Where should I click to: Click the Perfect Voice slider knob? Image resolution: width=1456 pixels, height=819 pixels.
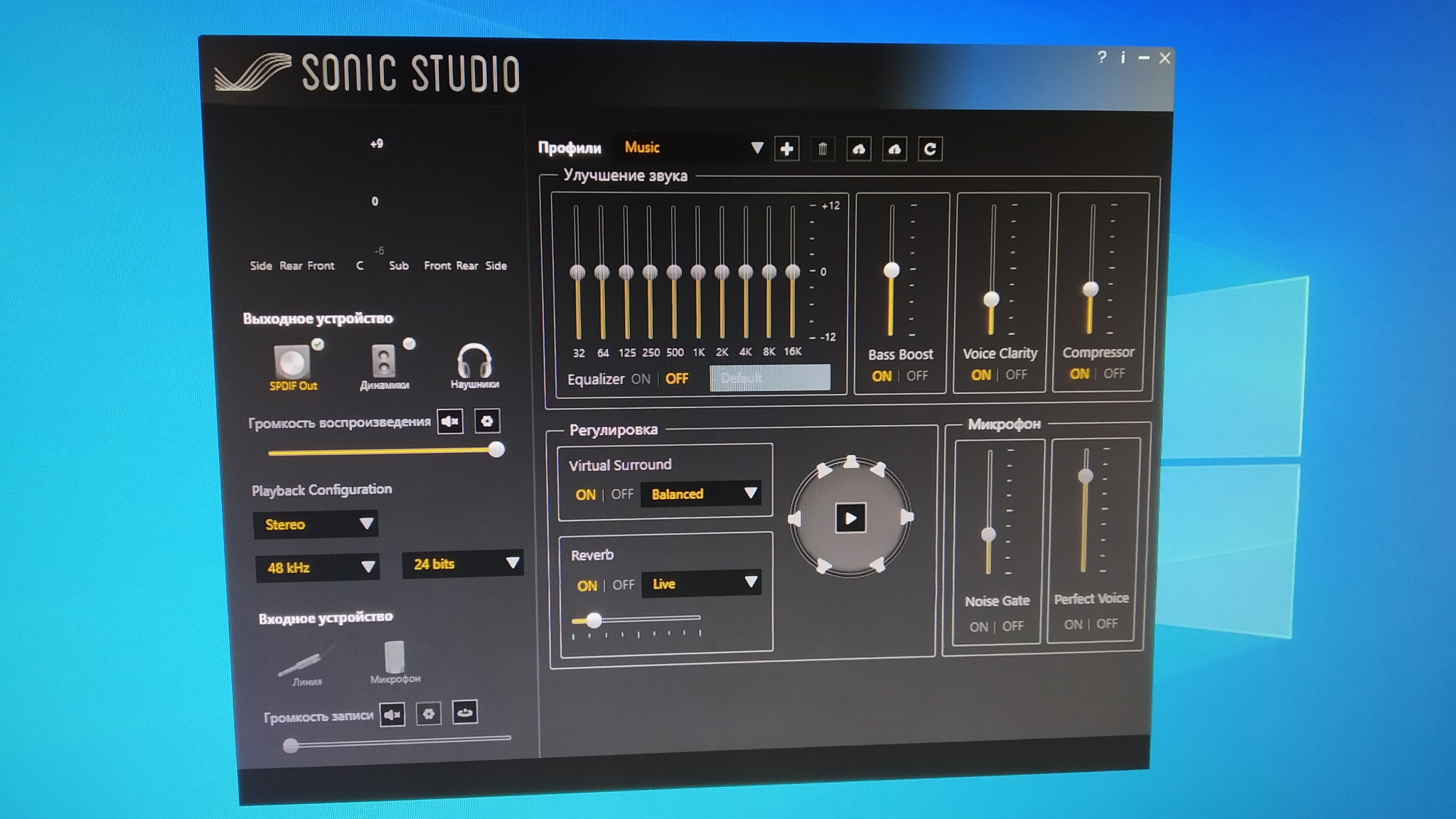click(x=1085, y=476)
